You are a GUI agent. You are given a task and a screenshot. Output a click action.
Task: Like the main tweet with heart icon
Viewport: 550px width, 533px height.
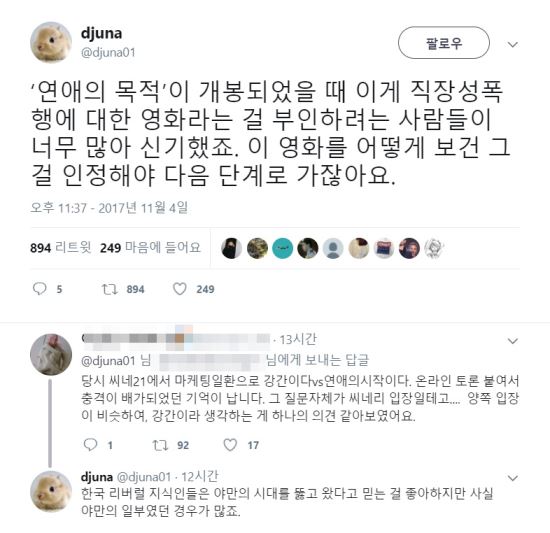[x=180, y=289]
